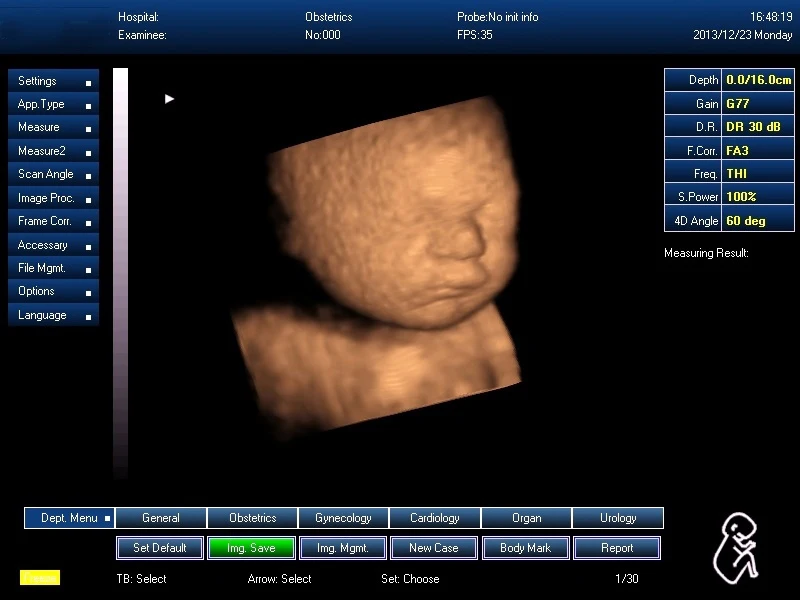Screen dimensions: 800x600
Task: Click the fetus Body Mark icon
Action: 738,548
